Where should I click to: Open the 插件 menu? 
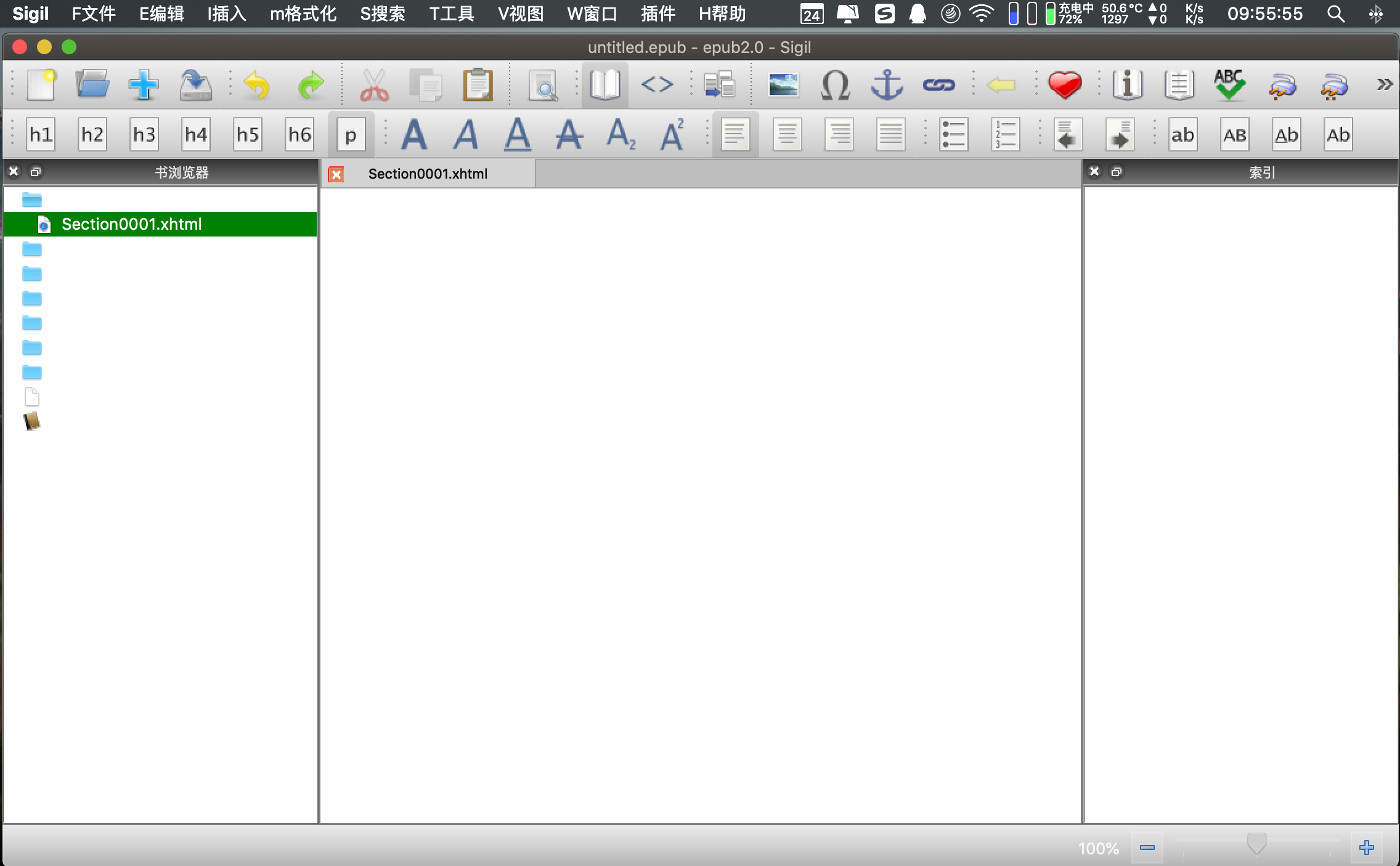coord(657,14)
